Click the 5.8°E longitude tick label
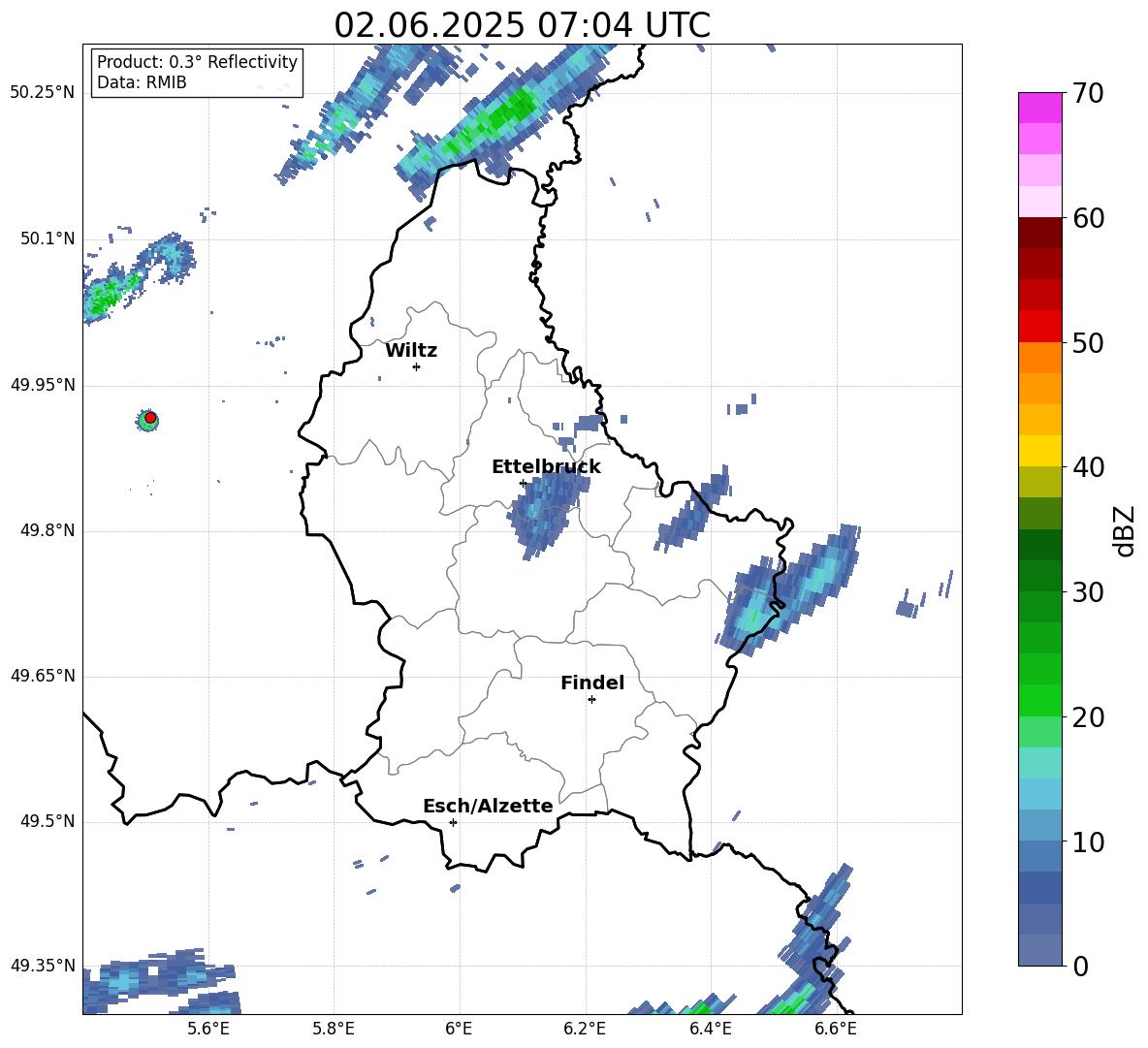 (334, 1029)
